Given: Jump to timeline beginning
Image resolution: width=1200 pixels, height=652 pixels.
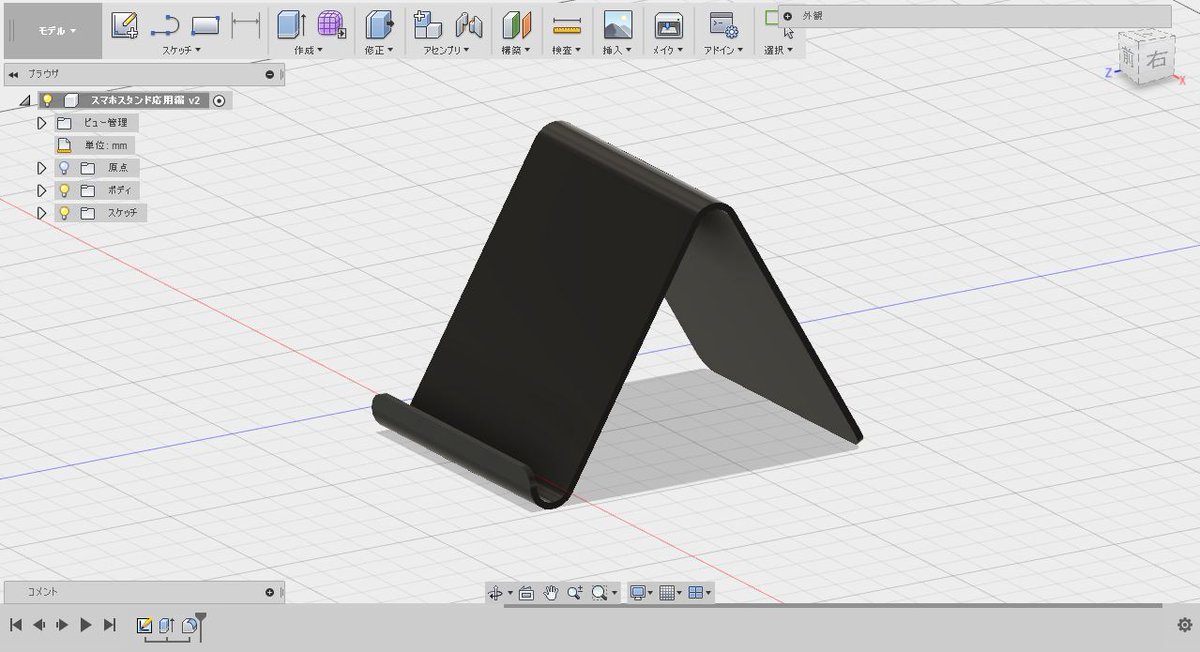Looking at the screenshot, I should coord(15,625).
